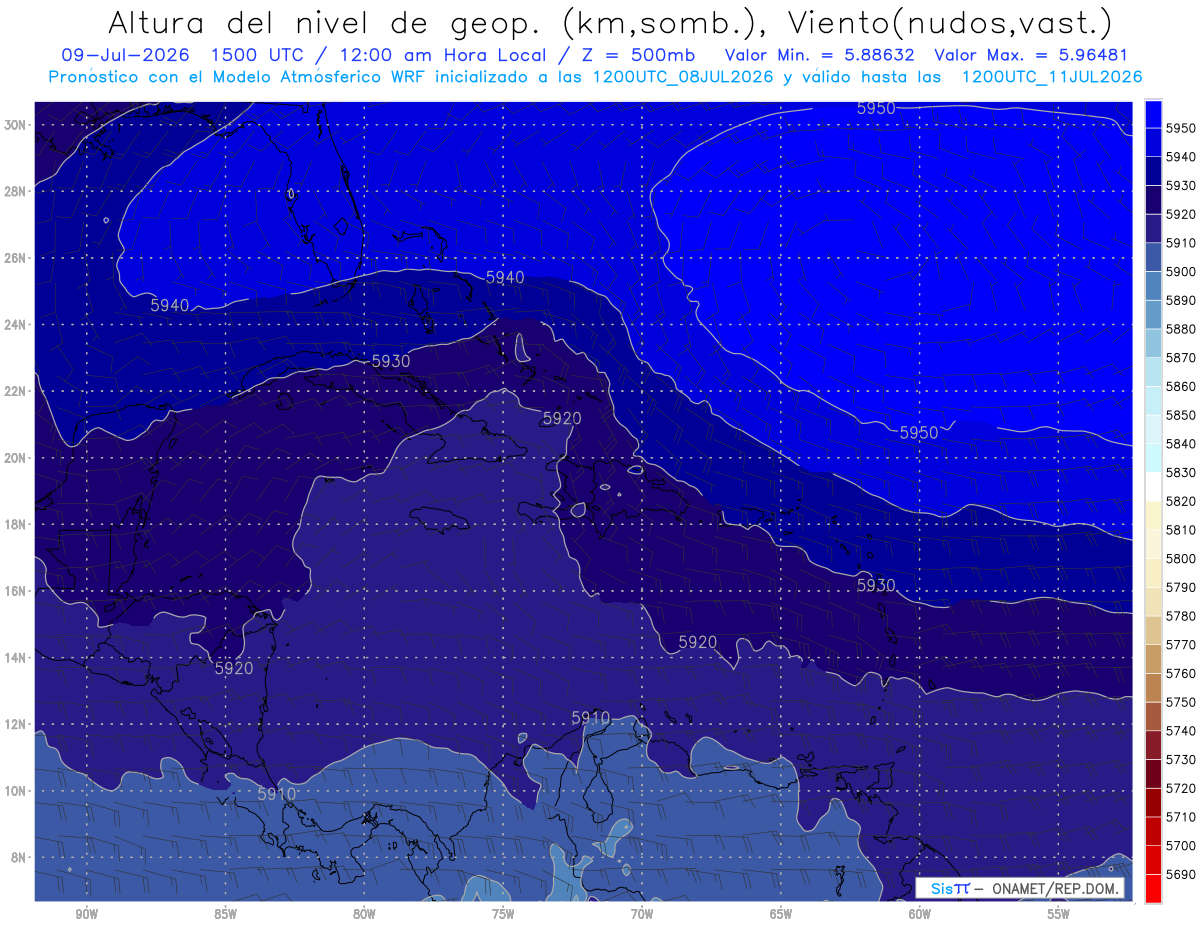Click the '5950' label in the color scale
The width and height of the screenshot is (1200, 927).
[1181, 128]
